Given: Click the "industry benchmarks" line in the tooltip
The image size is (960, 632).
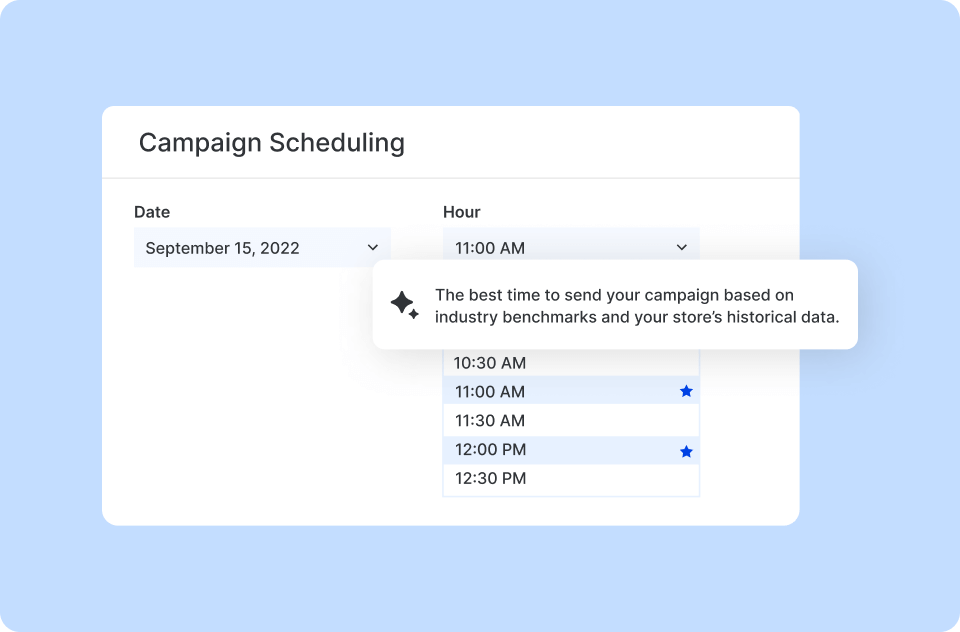Looking at the screenshot, I should coord(636,317).
